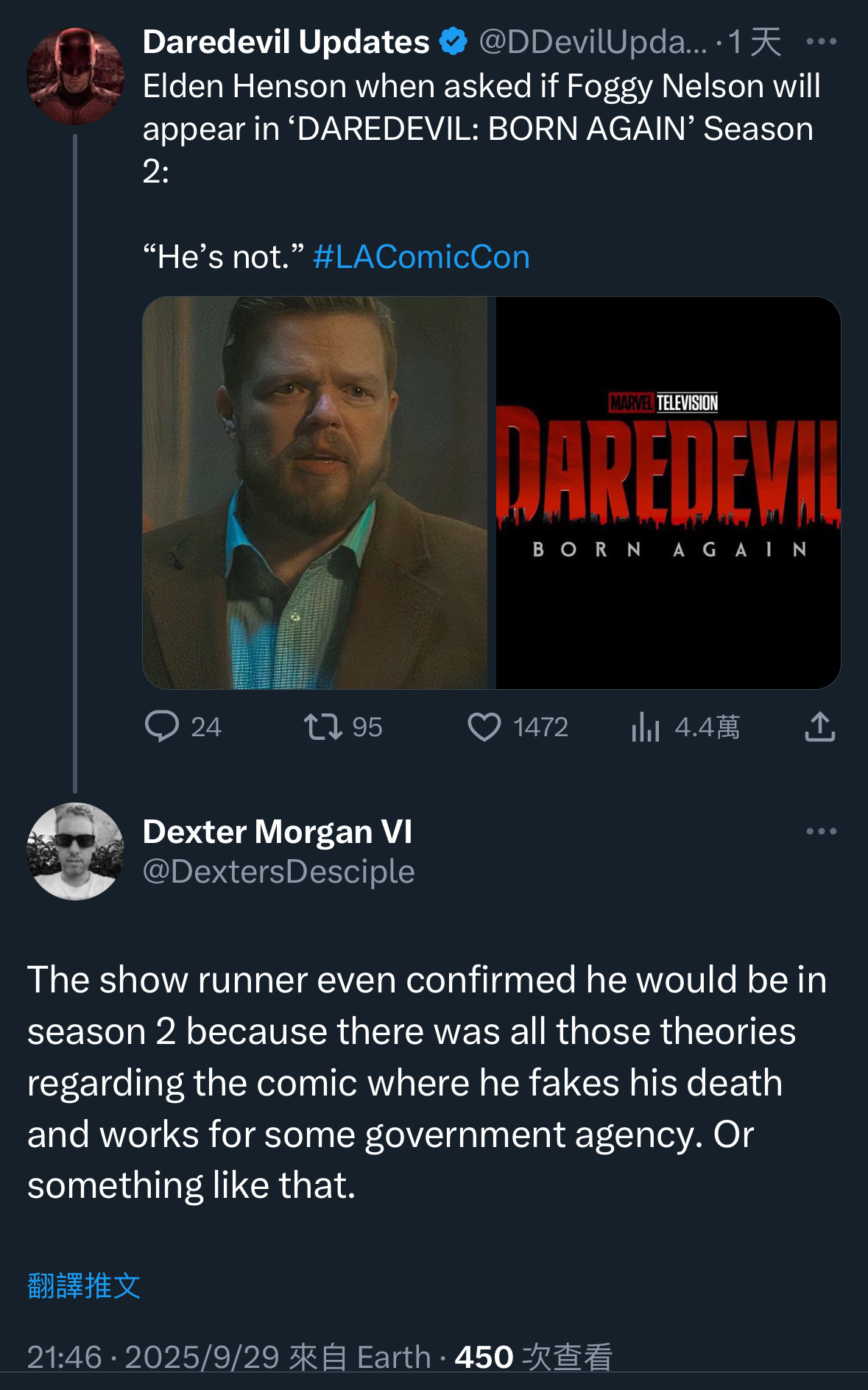Open the Daredevil Born Again logo image

(x=668, y=493)
